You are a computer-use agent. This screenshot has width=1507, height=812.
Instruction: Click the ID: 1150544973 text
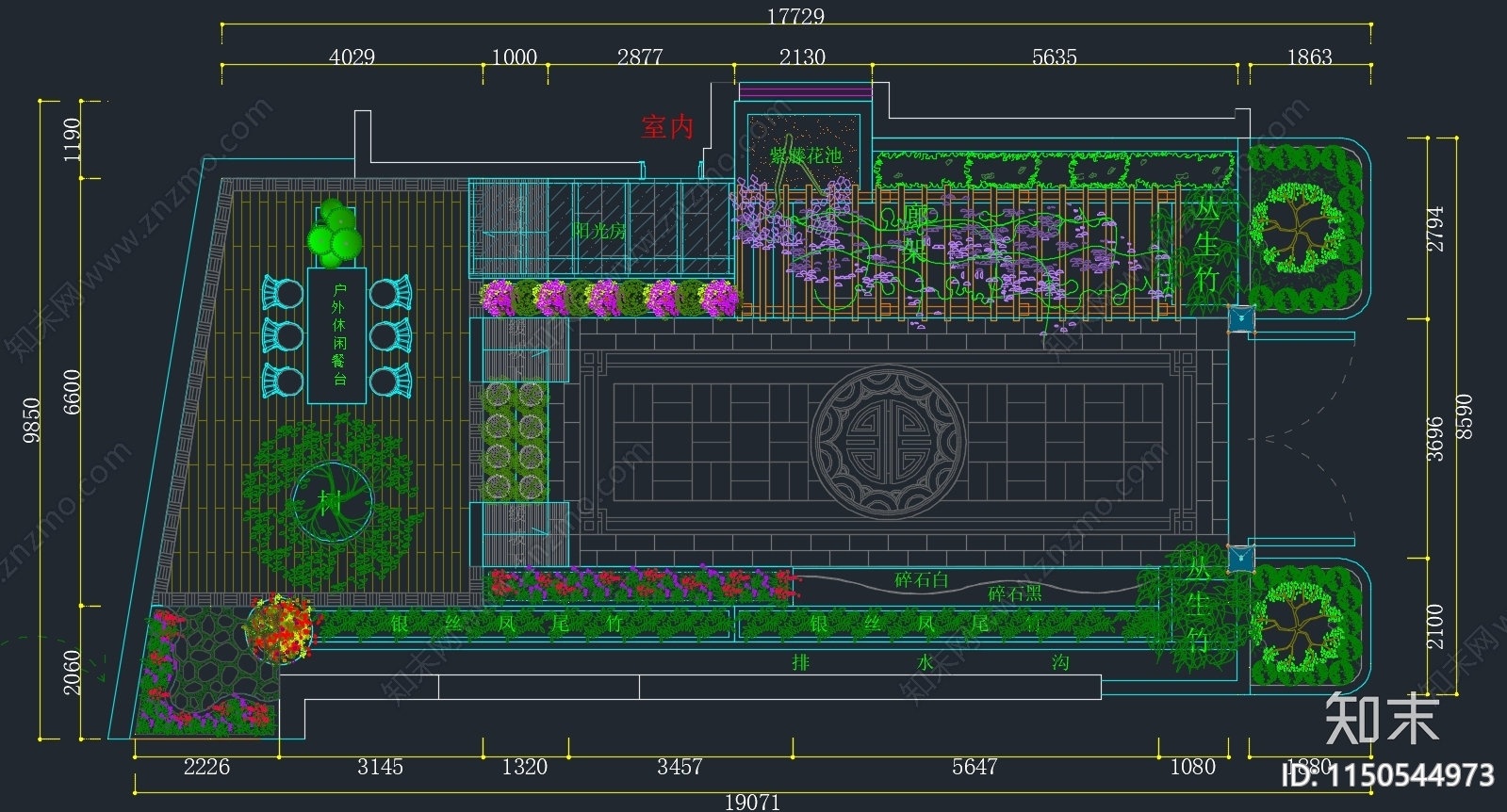point(1388,775)
